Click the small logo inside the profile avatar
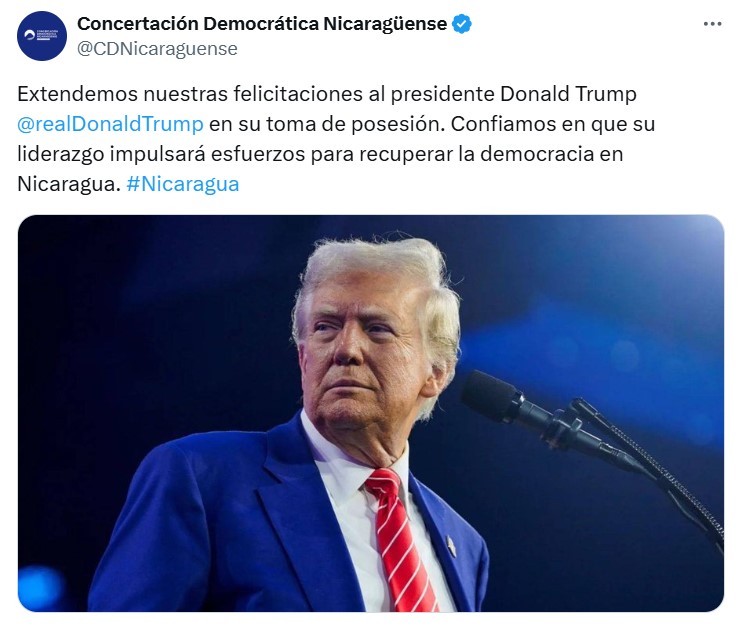The height and width of the screenshot is (629, 742). pos(41,35)
